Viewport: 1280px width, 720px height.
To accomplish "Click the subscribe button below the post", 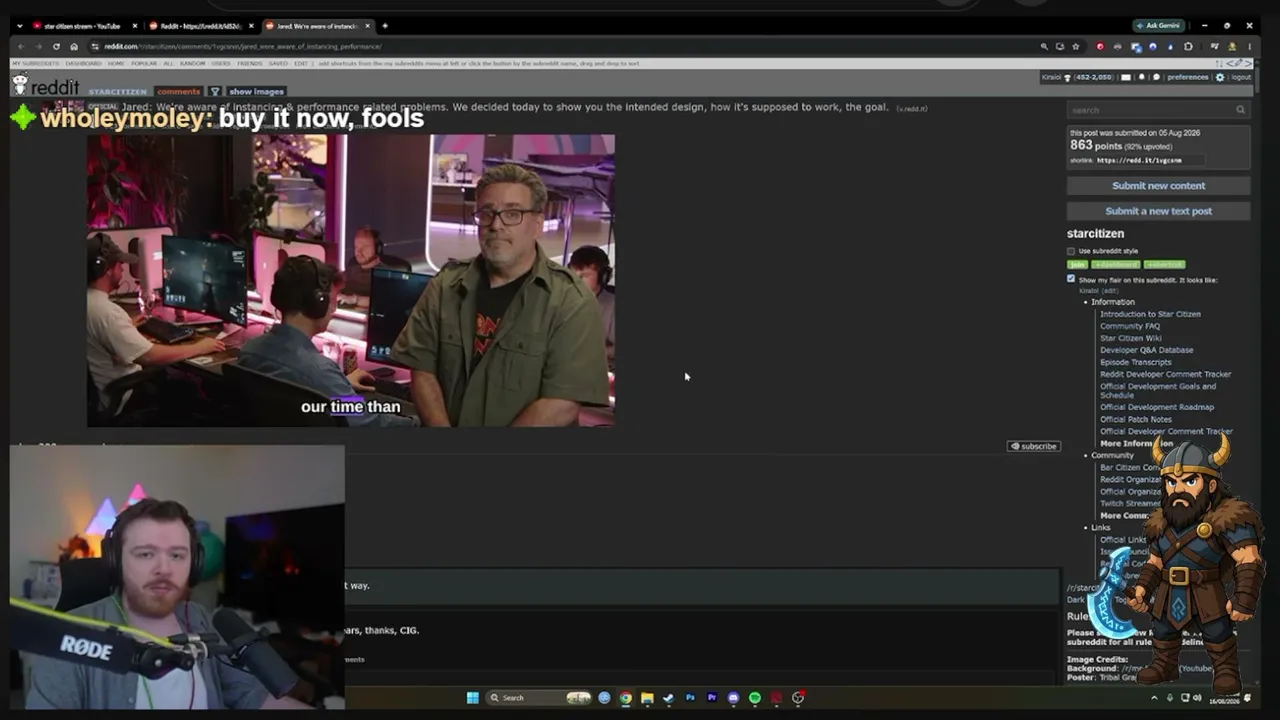I will 1033,446.
